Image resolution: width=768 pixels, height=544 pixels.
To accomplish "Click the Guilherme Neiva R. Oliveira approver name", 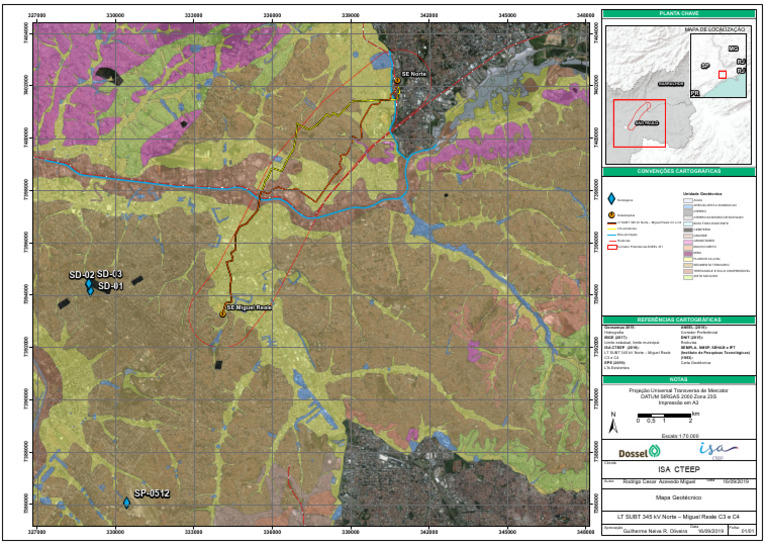I will click(655, 531).
